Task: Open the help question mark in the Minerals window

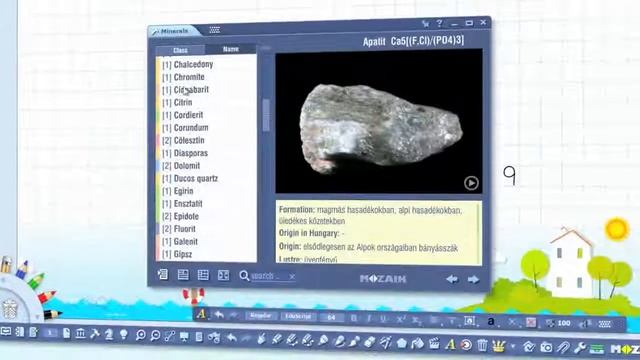Action: pos(439,24)
